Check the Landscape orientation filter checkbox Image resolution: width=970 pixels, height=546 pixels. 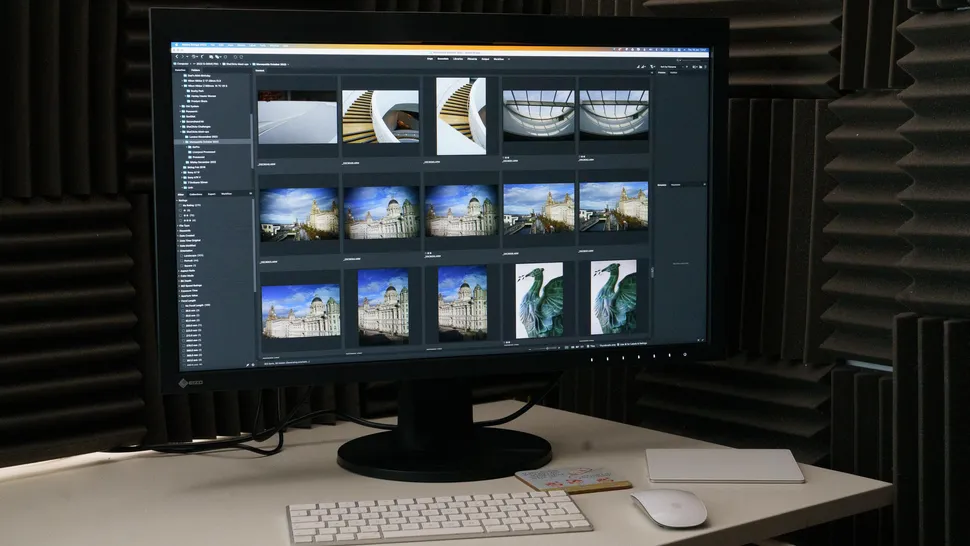[x=181, y=255]
